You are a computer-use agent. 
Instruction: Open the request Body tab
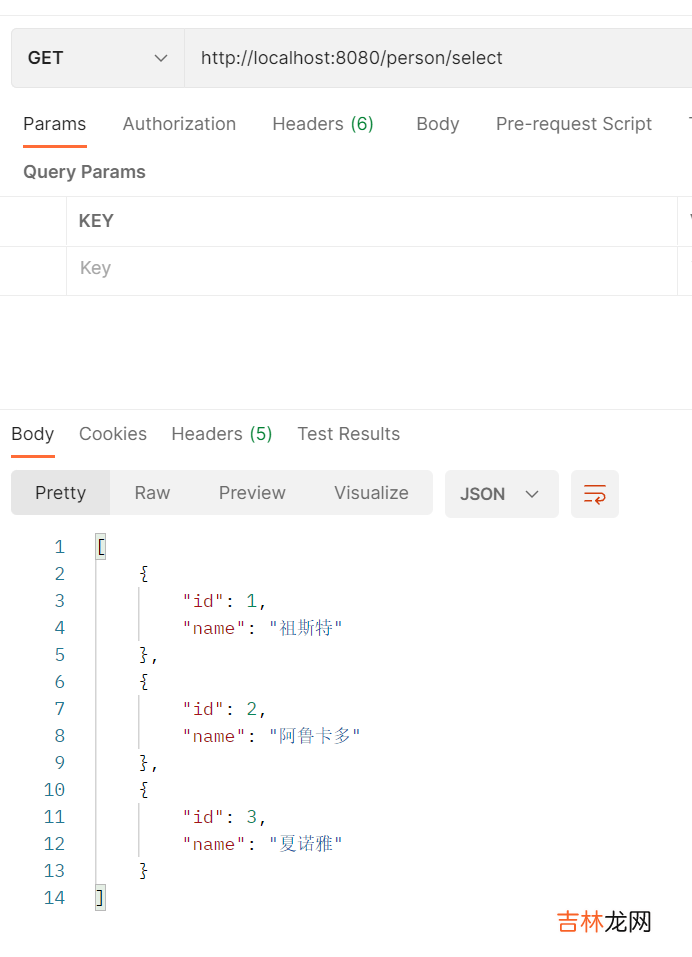click(x=437, y=124)
